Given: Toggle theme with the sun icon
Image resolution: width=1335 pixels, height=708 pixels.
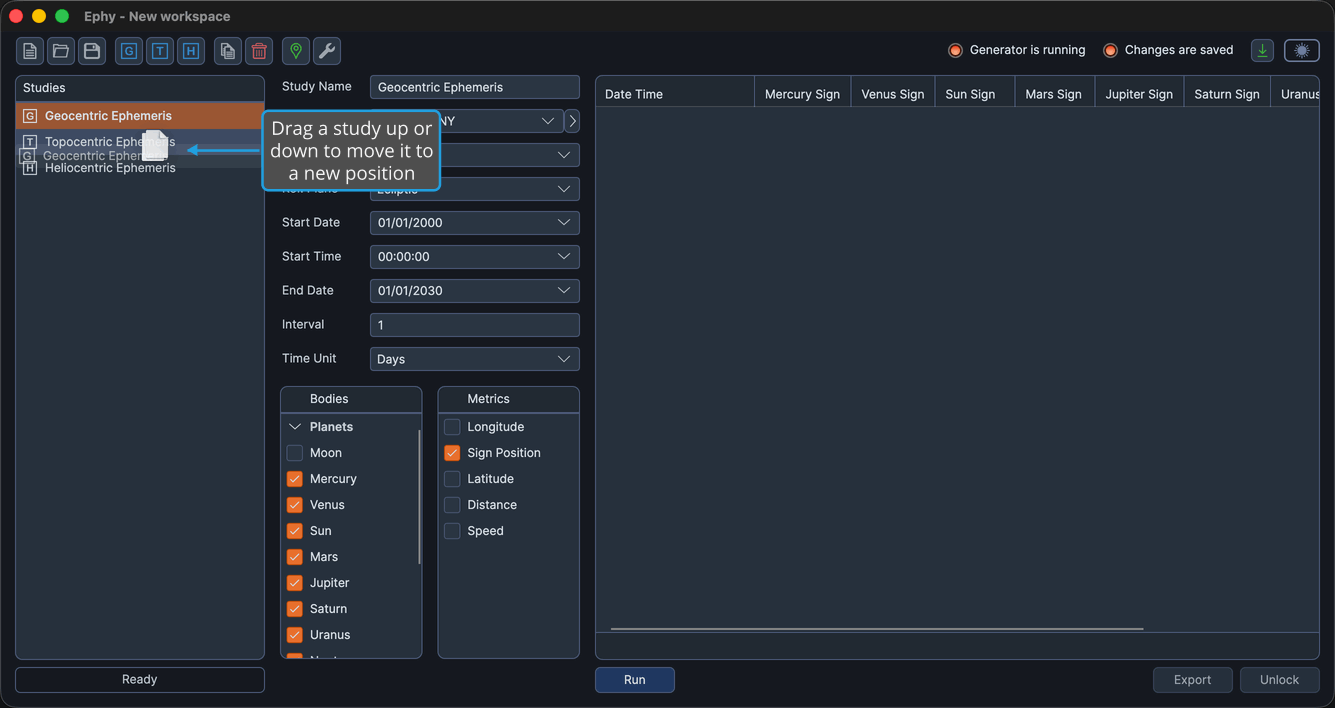Looking at the screenshot, I should point(1302,51).
